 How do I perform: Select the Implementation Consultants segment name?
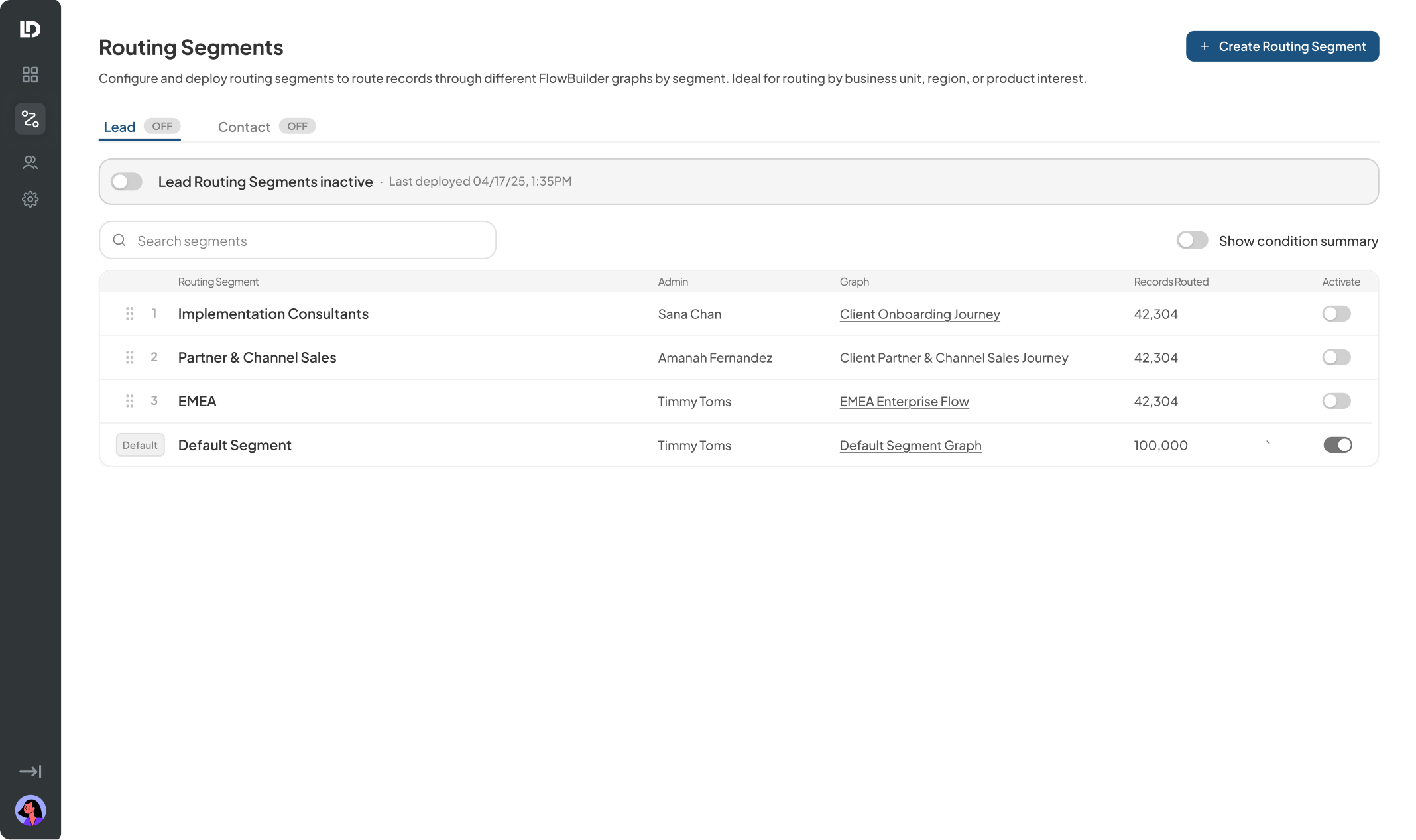(x=273, y=314)
